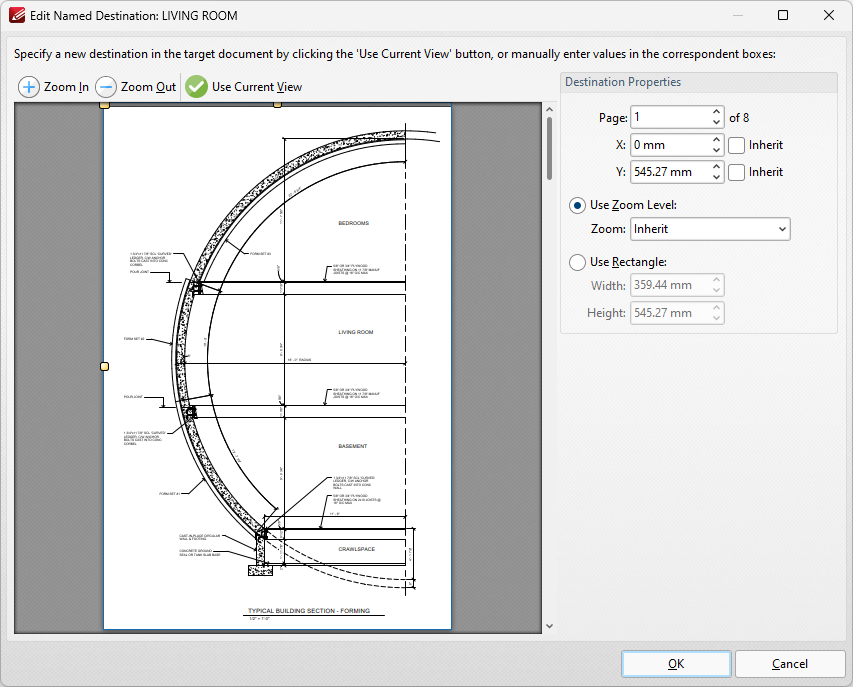Dismiss the dialog with Cancel
Image resolution: width=853 pixels, height=687 pixels.
790,664
